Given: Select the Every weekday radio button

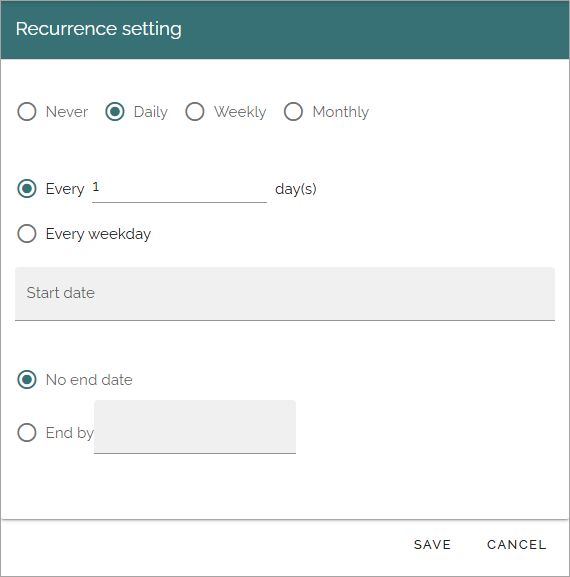Looking at the screenshot, I should click(x=27, y=234).
